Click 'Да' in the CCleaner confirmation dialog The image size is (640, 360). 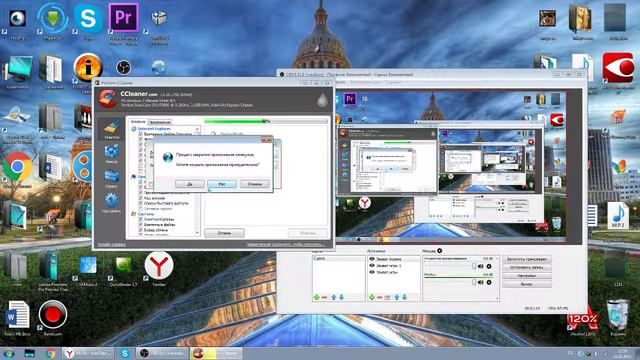click(x=190, y=184)
